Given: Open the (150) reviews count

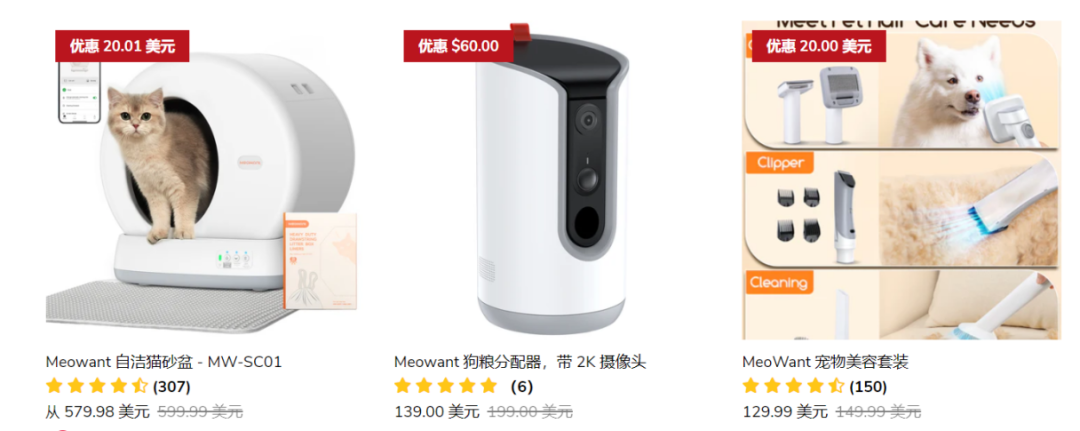Looking at the screenshot, I should [868, 387].
